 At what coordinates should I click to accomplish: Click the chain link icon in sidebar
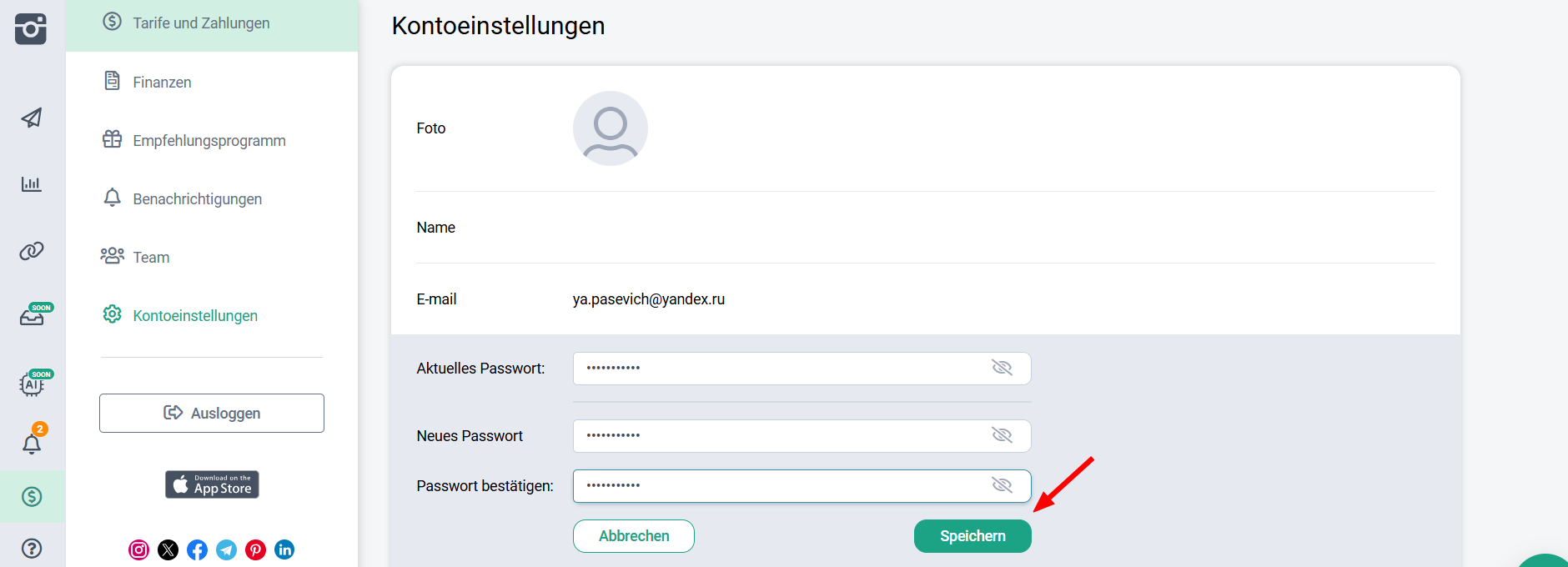(x=32, y=251)
